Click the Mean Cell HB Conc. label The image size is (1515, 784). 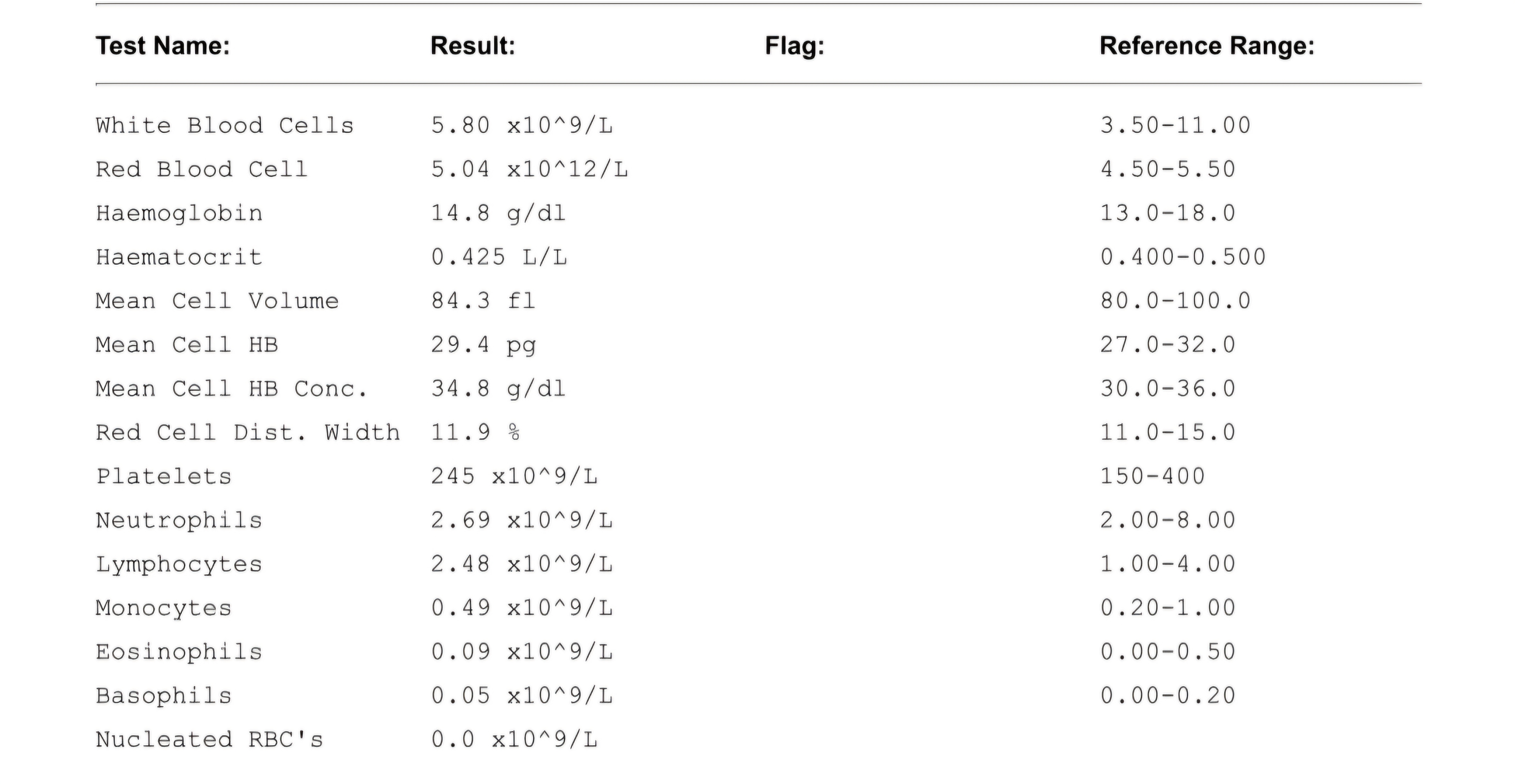231,389
